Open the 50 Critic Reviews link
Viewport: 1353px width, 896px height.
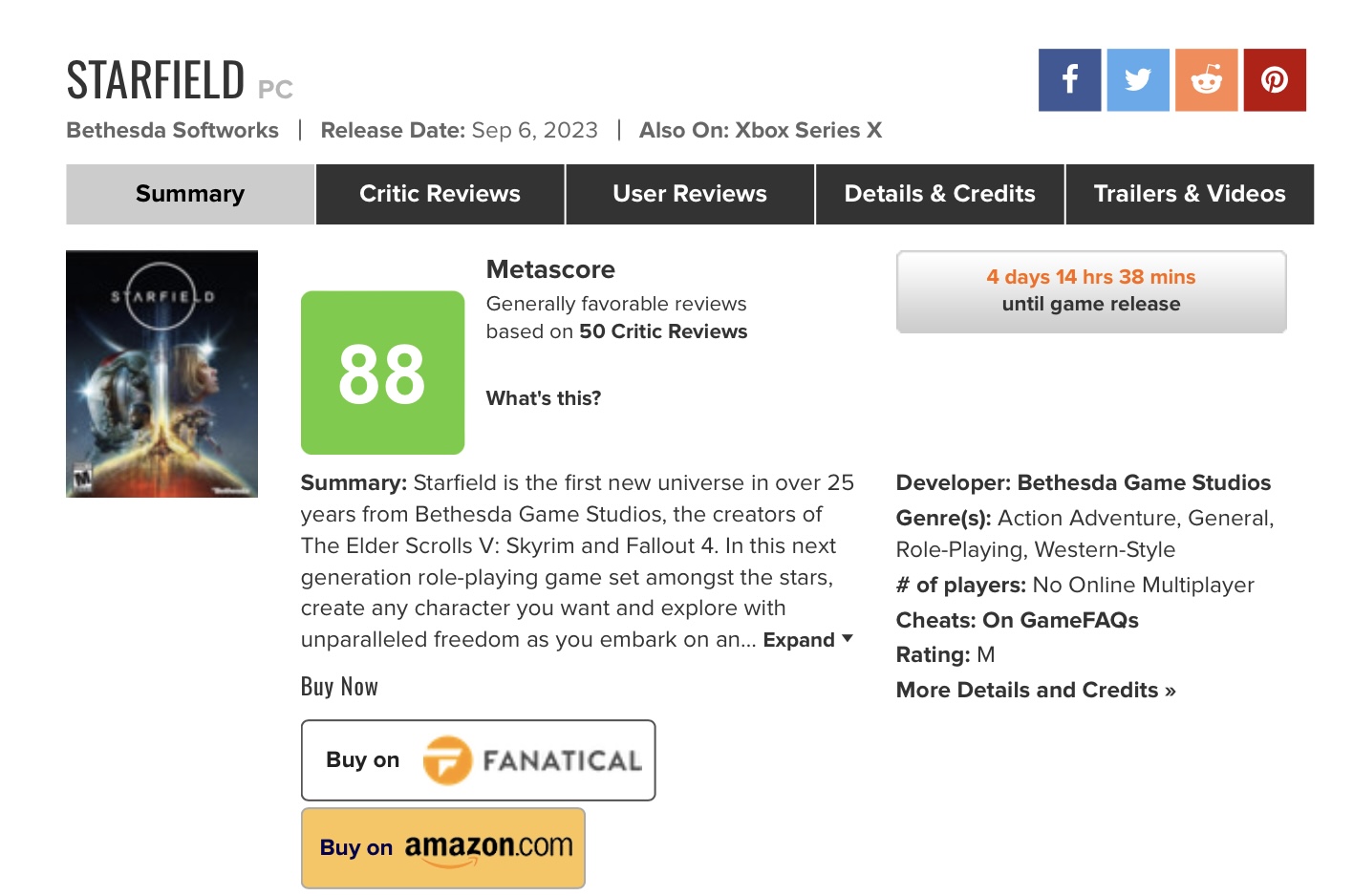(x=663, y=331)
